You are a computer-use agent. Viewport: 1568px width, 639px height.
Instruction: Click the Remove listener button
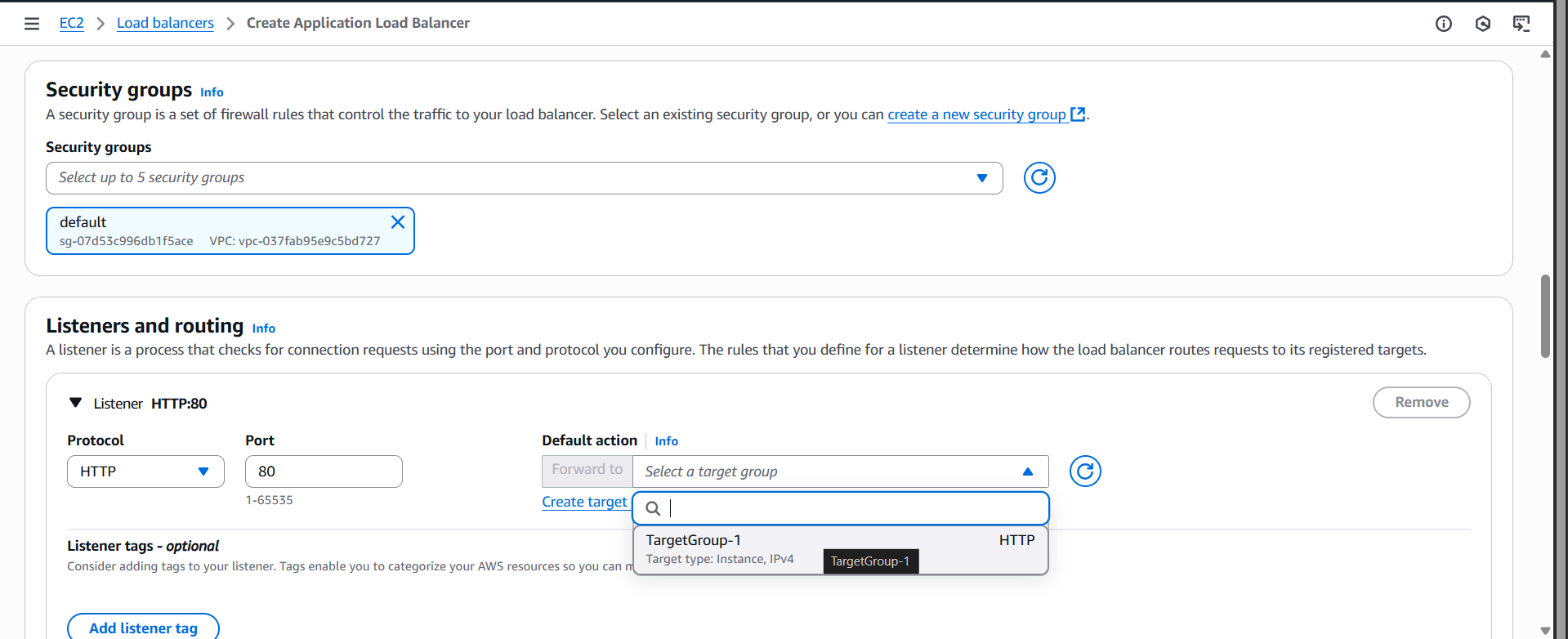[1421, 402]
